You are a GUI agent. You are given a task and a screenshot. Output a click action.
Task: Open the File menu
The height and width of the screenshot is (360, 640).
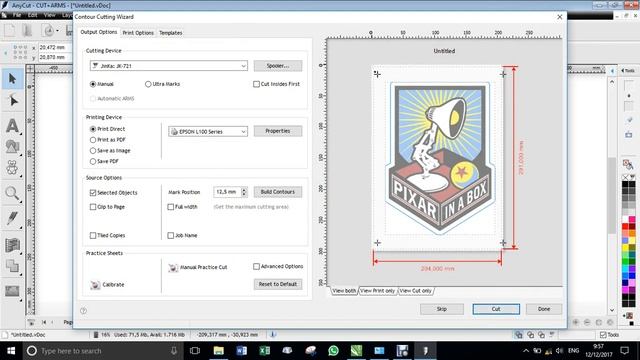pyautogui.click(x=17, y=15)
